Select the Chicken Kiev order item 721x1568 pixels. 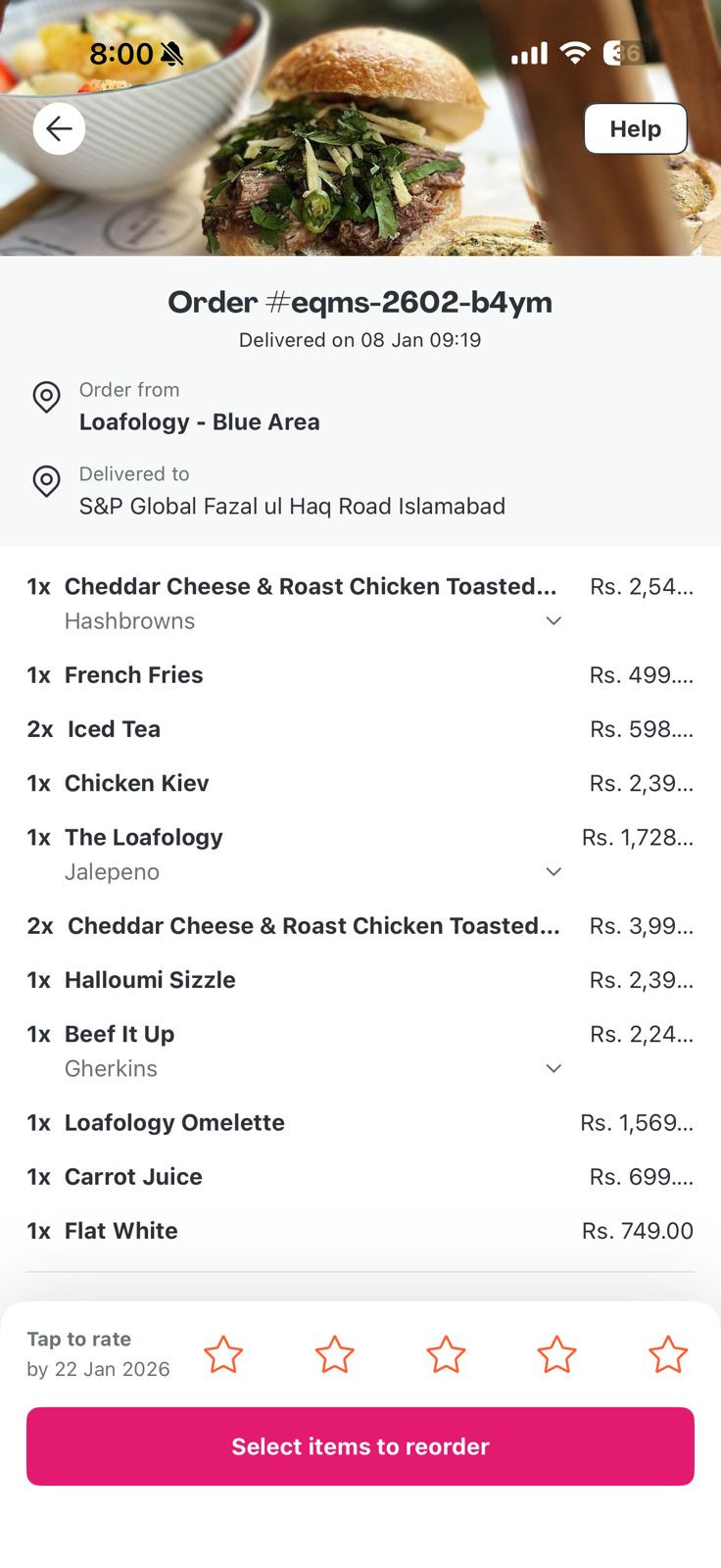coord(137,783)
